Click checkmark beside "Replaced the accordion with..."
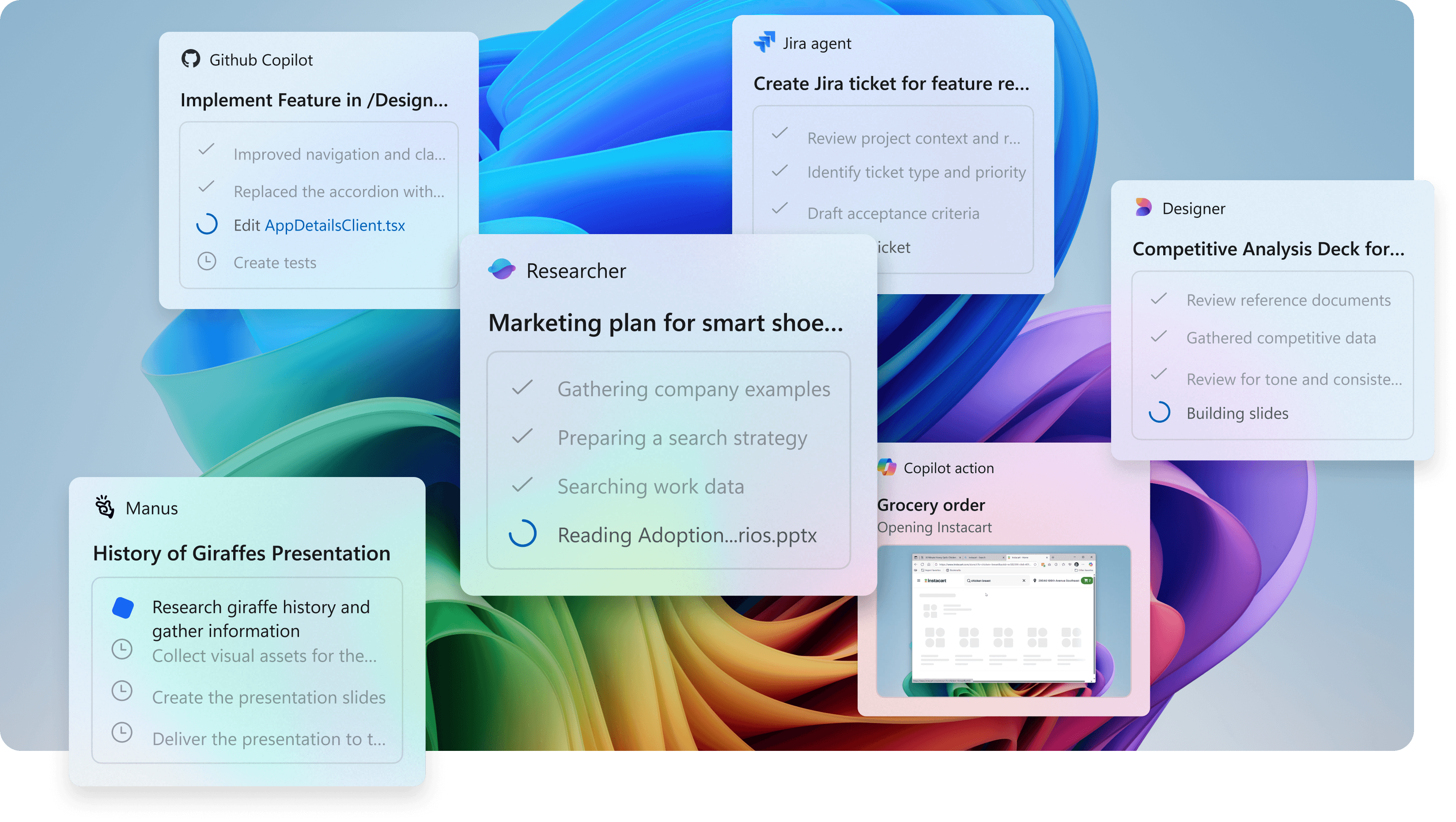Viewport: 1456px width, 822px height. 206,186
